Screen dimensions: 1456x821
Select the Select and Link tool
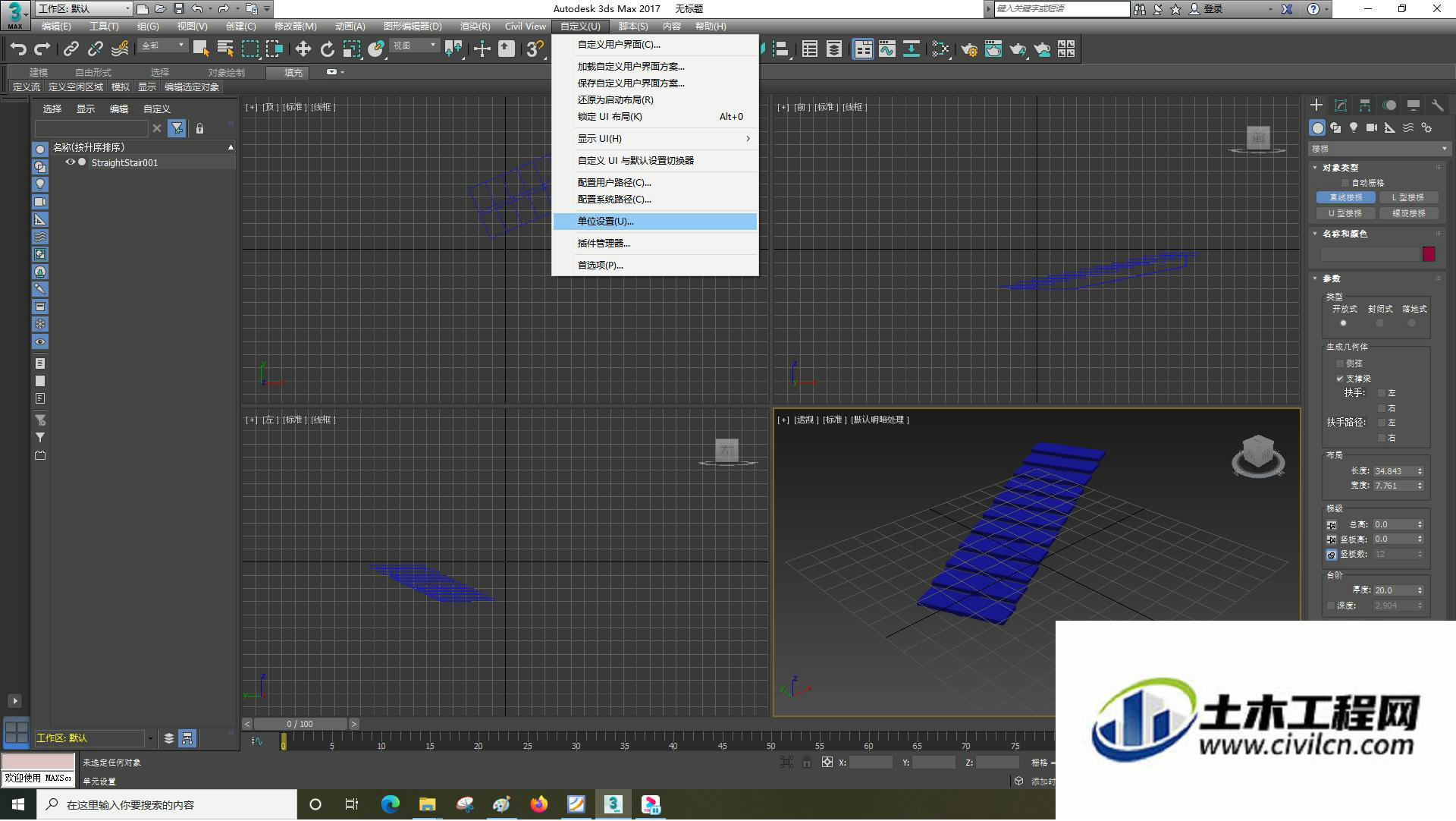(x=71, y=49)
